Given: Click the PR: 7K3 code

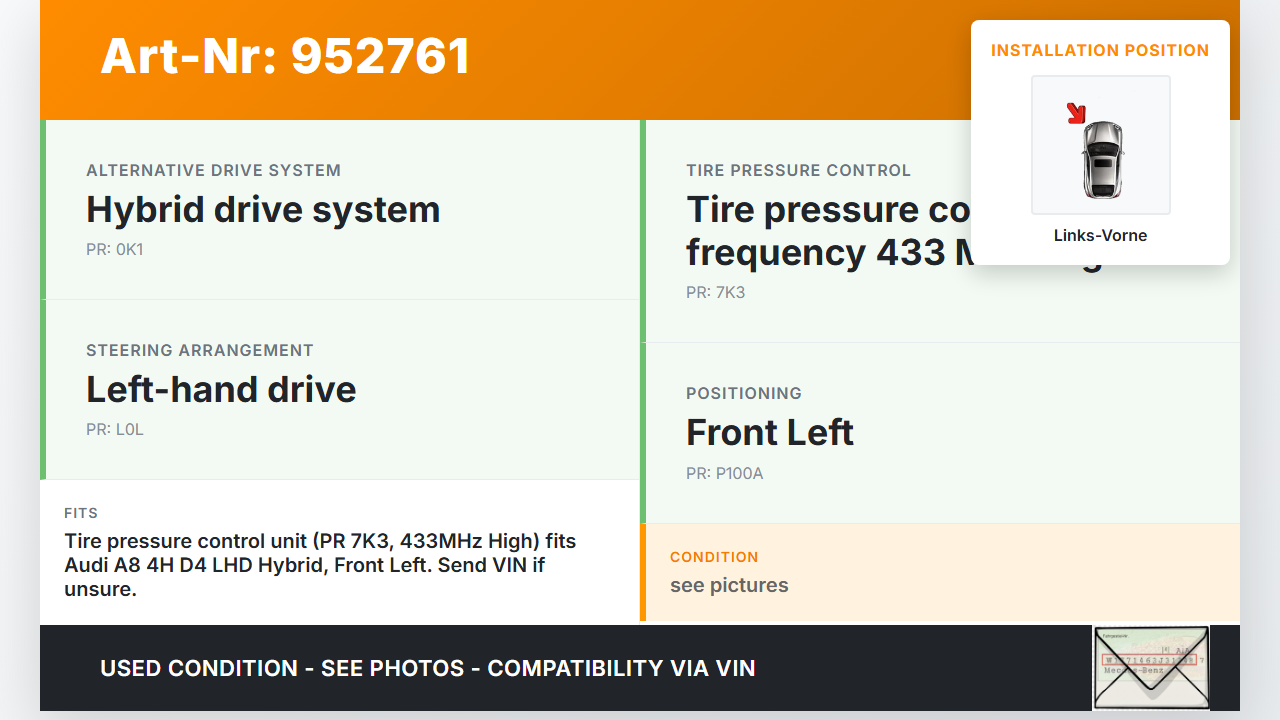Looking at the screenshot, I should tap(715, 293).
